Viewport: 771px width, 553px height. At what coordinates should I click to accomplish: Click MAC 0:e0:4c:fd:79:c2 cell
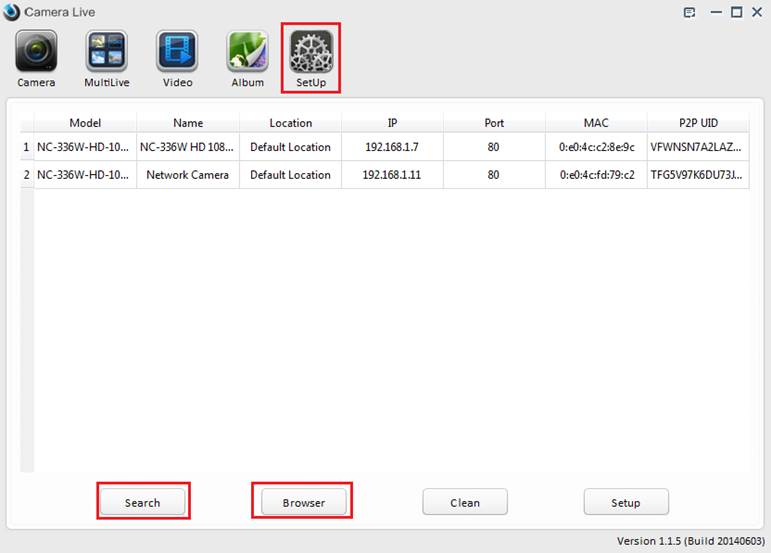[596, 175]
